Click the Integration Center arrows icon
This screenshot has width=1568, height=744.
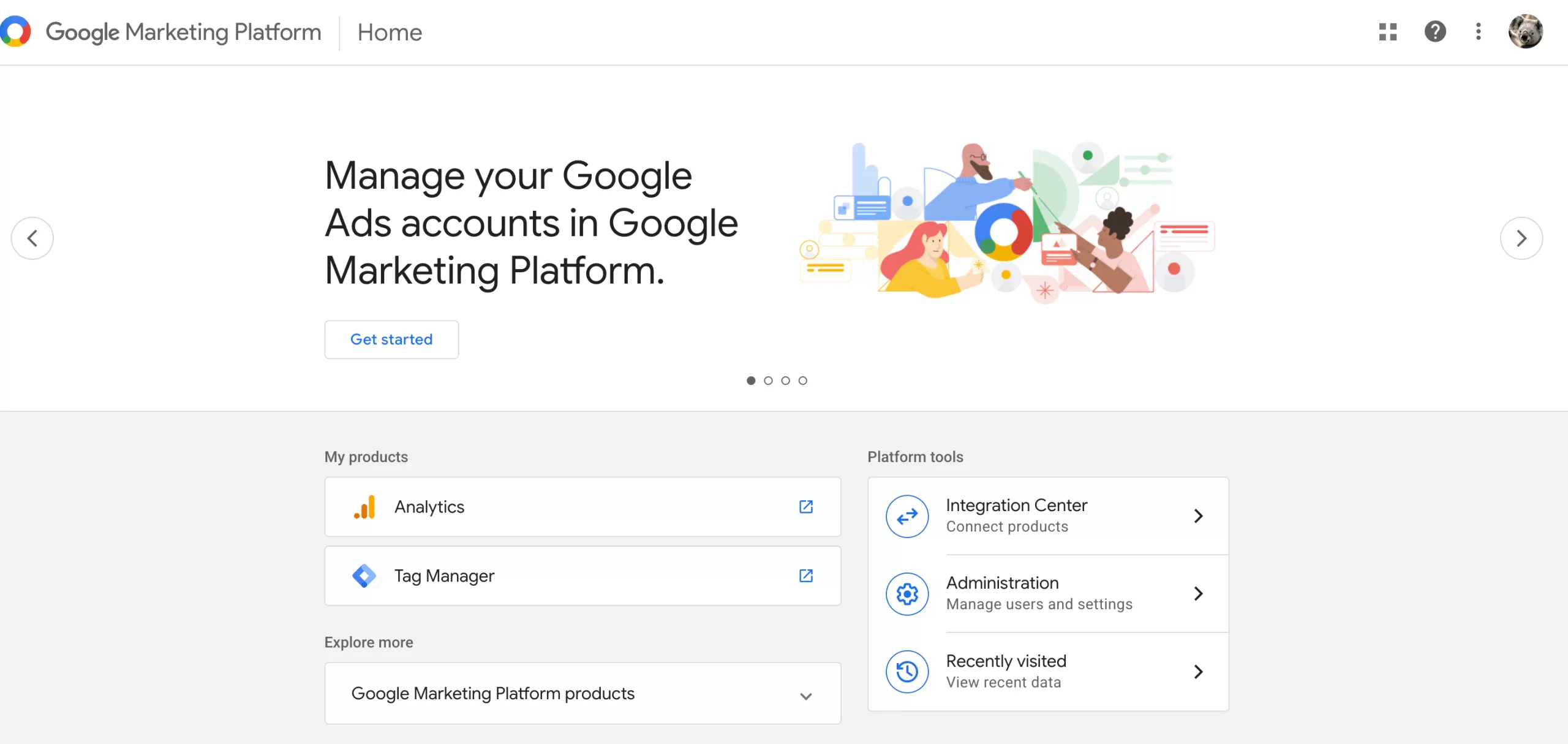(x=907, y=517)
